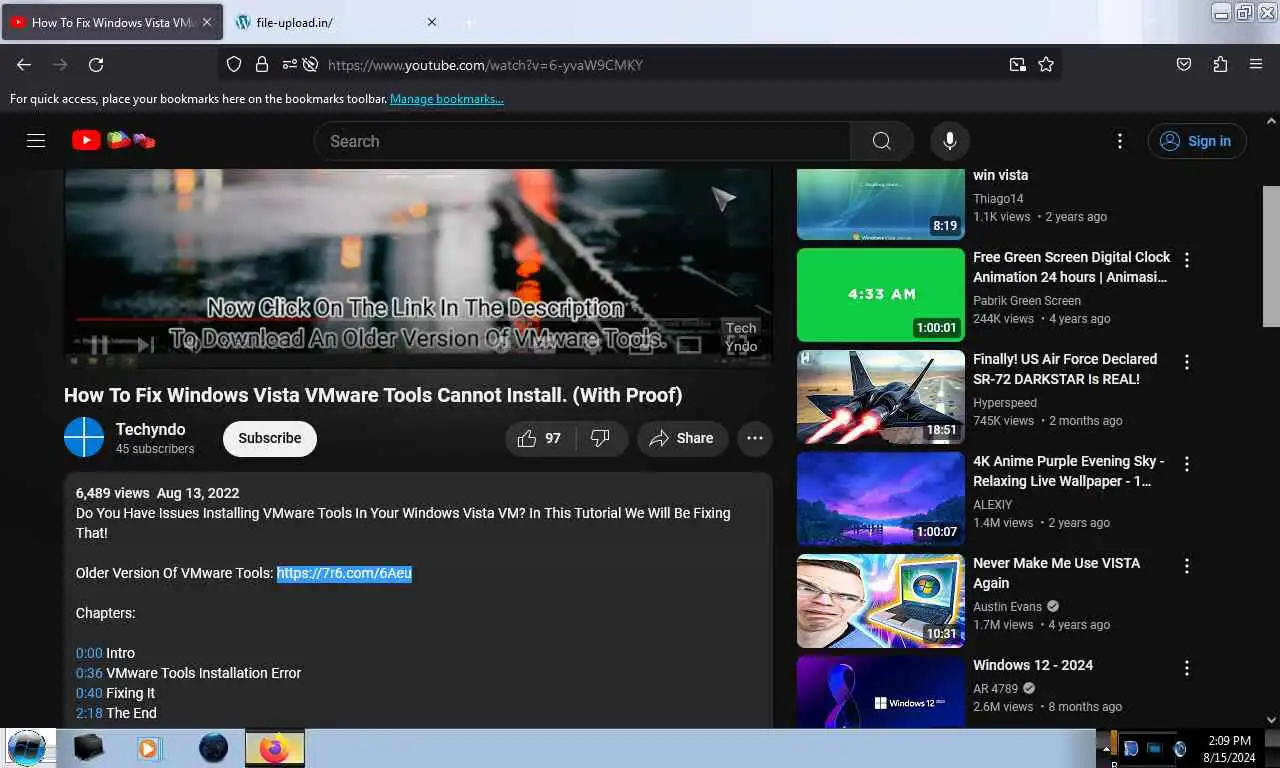The height and width of the screenshot is (768, 1280).
Task: Open the 4K Anime Purple Evening Sky thumbnail
Action: click(880, 499)
